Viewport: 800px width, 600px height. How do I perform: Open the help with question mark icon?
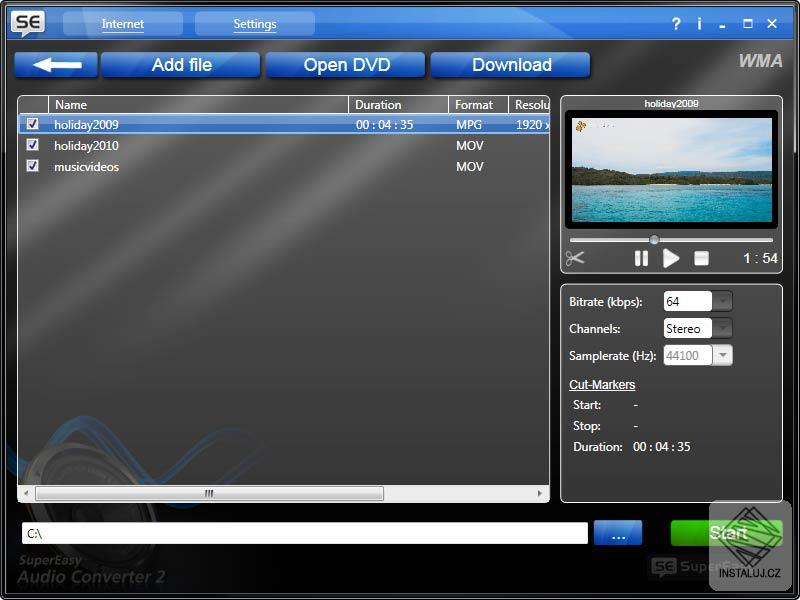pos(675,23)
